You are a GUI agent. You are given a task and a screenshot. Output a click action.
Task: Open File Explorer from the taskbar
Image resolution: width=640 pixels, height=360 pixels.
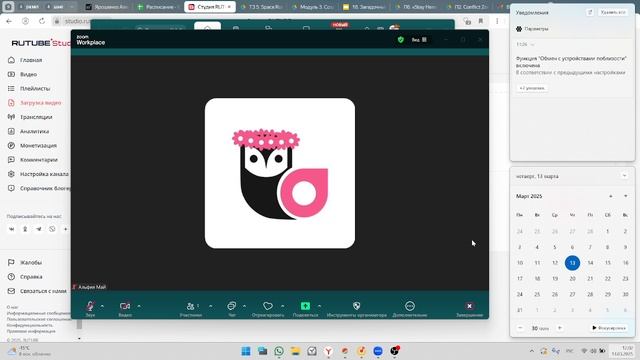(296, 351)
